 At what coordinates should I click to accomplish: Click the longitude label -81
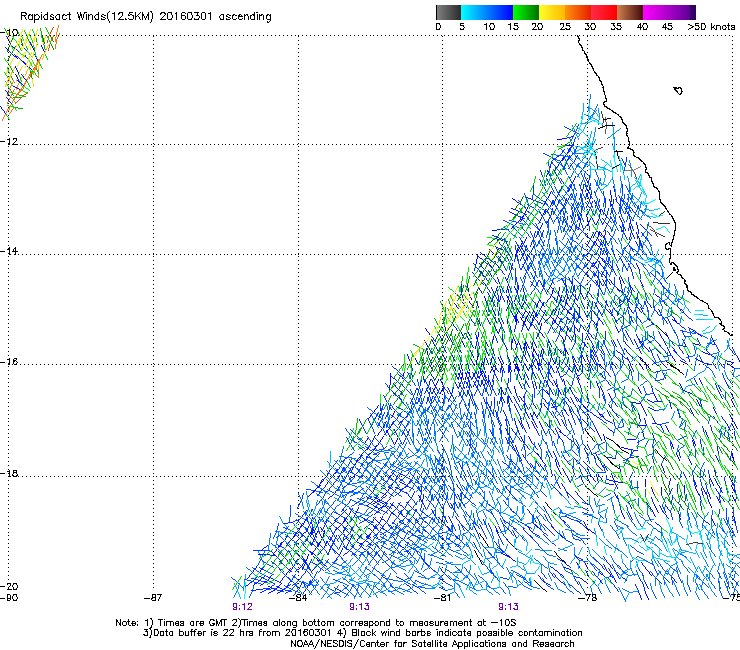tap(442, 598)
